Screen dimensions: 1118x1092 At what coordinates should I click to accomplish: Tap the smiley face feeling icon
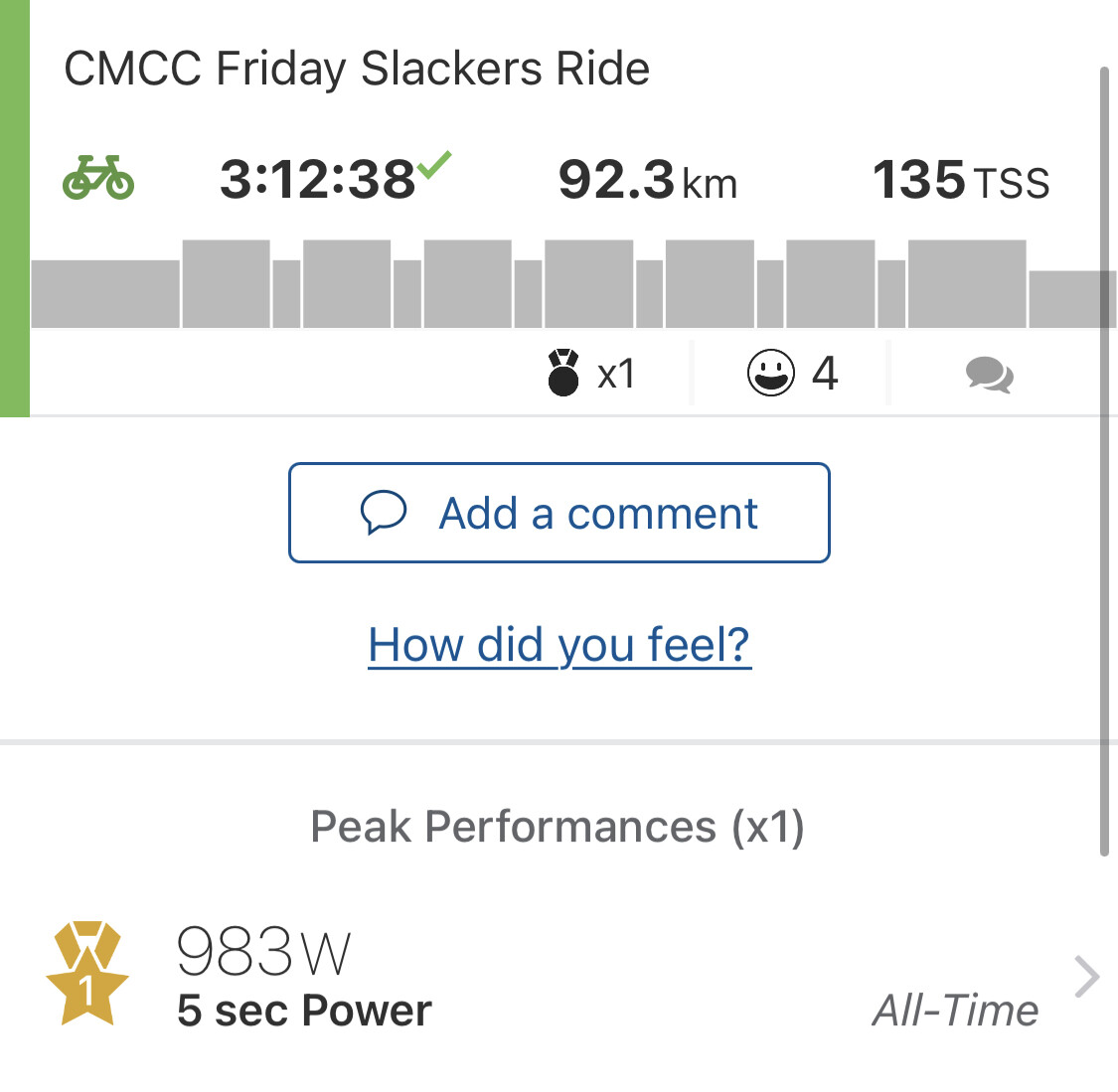pyautogui.click(x=771, y=374)
